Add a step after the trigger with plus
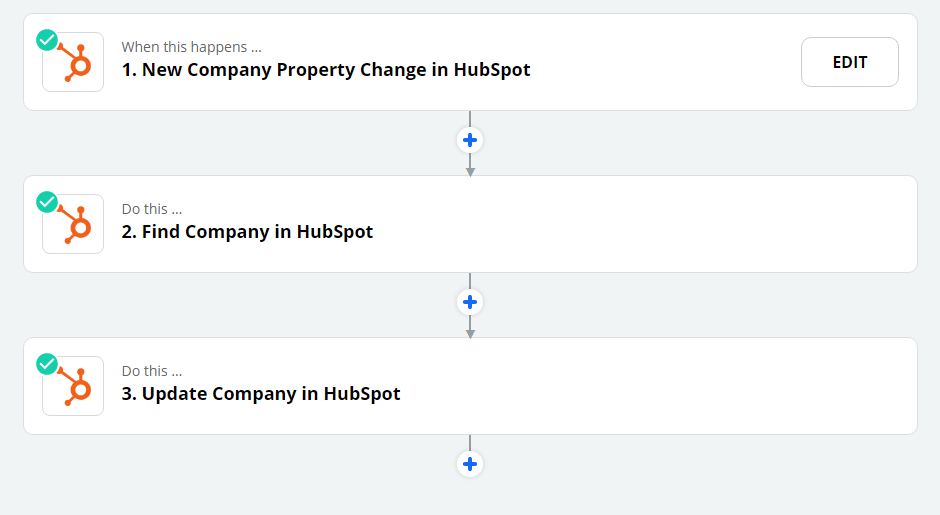Image resolution: width=940 pixels, height=515 pixels. tap(470, 140)
